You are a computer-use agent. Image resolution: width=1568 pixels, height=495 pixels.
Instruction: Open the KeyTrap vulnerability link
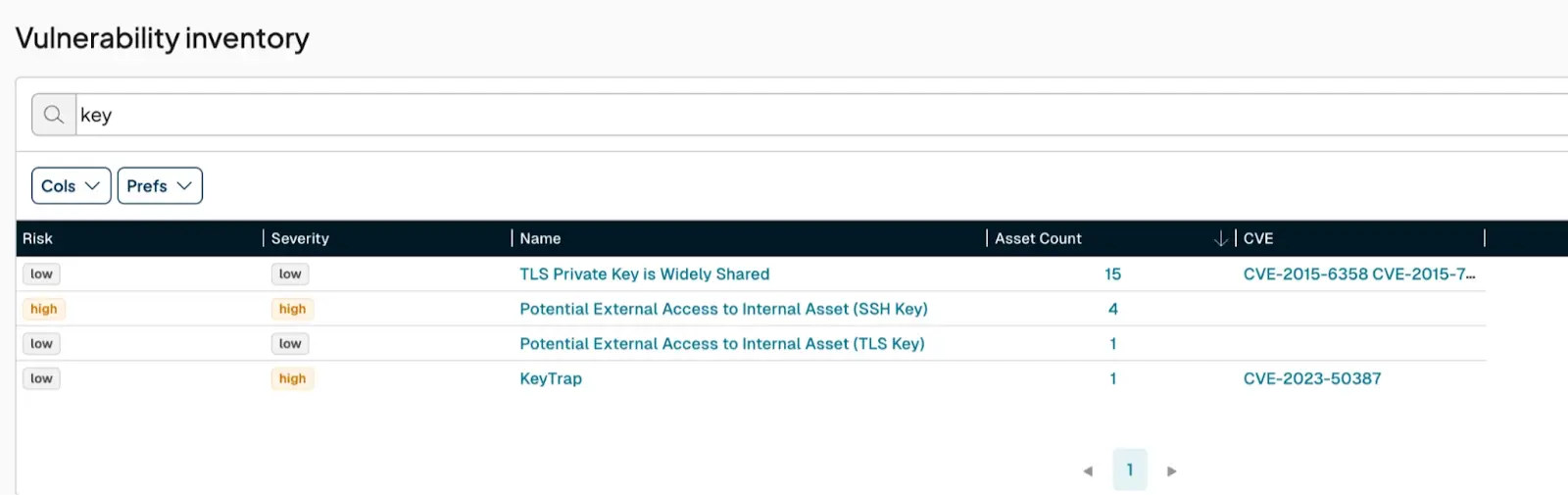551,378
